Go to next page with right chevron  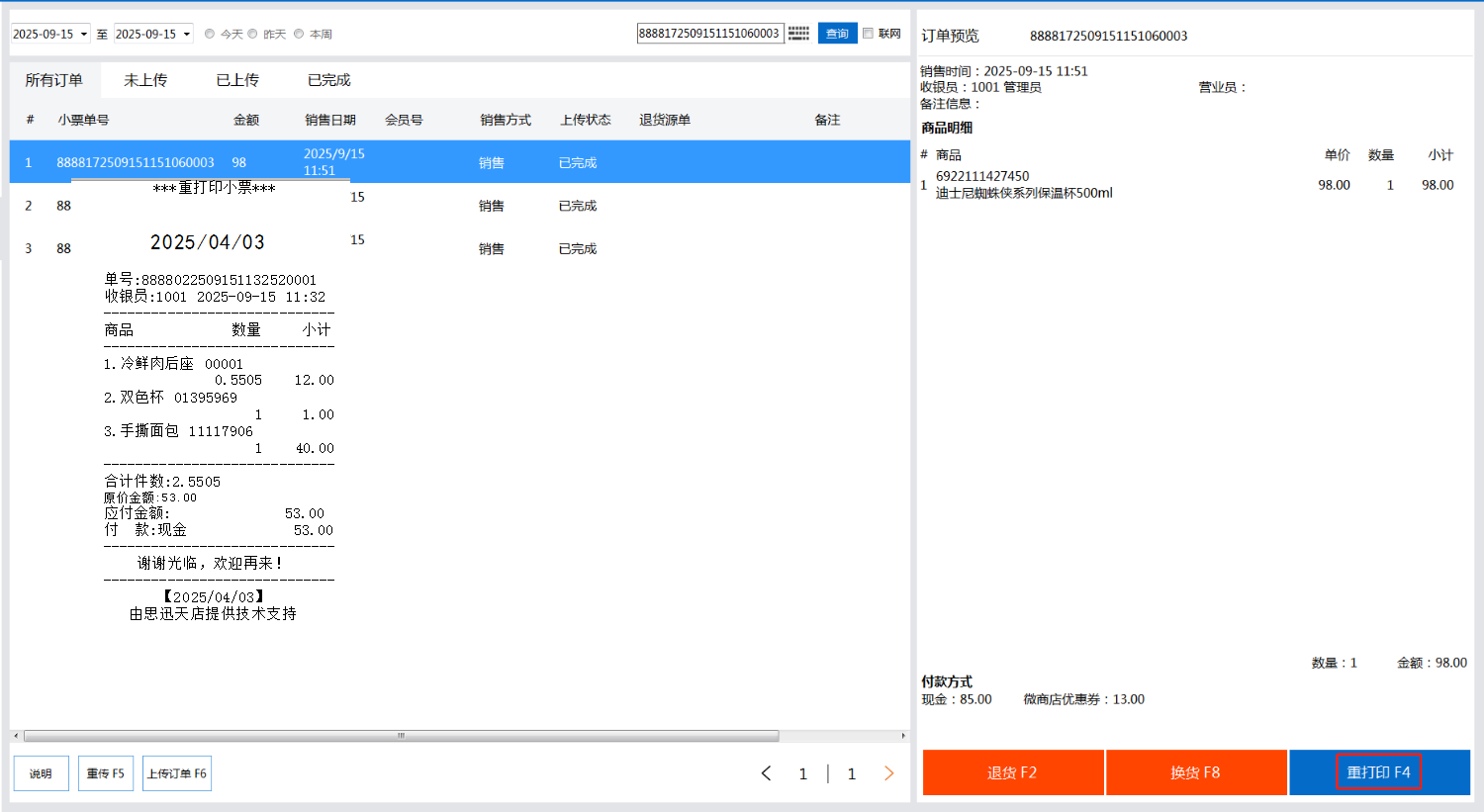click(888, 773)
